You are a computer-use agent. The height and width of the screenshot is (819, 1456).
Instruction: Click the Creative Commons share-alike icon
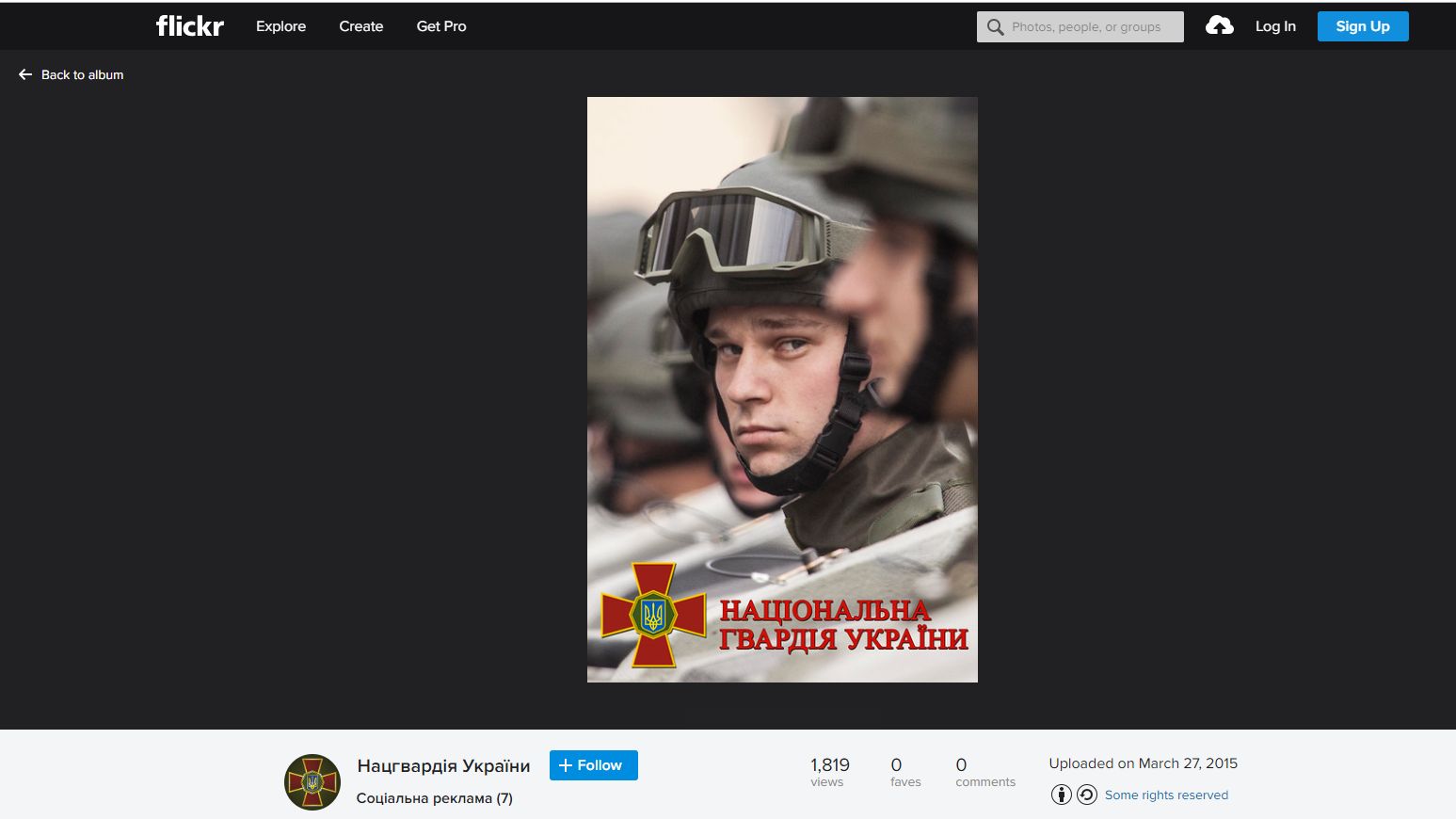coord(1087,795)
